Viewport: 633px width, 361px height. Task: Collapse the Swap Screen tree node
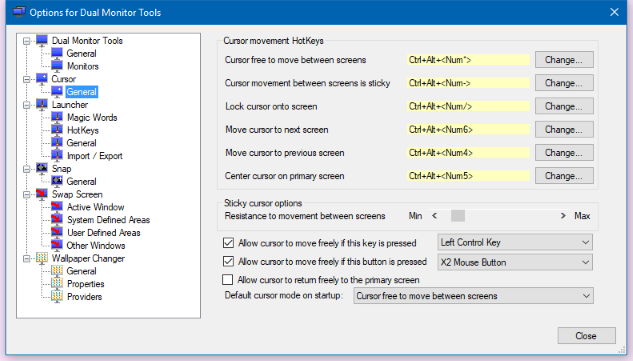coord(27,194)
